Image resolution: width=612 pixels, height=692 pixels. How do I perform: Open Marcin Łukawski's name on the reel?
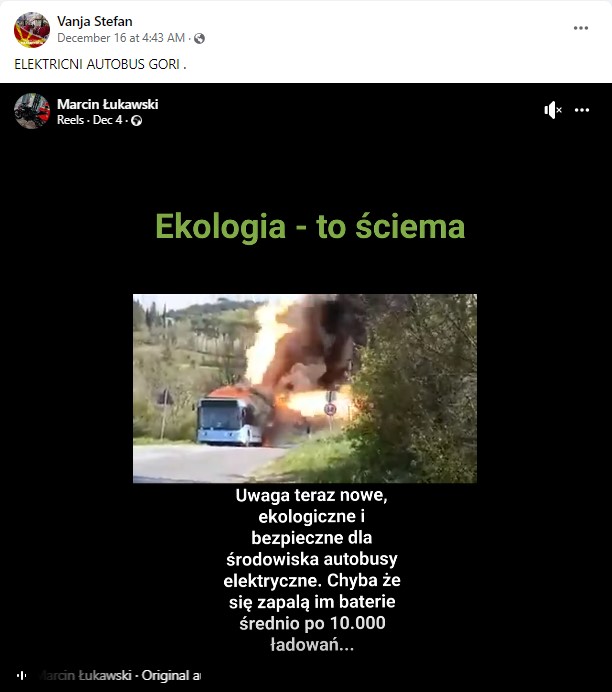coord(108,104)
